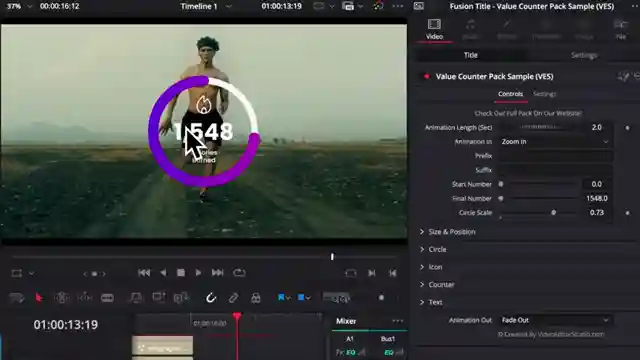This screenshot has width=640, height=360.
Task: Go to first frame transport button
Action: click(x=144, y=273)
